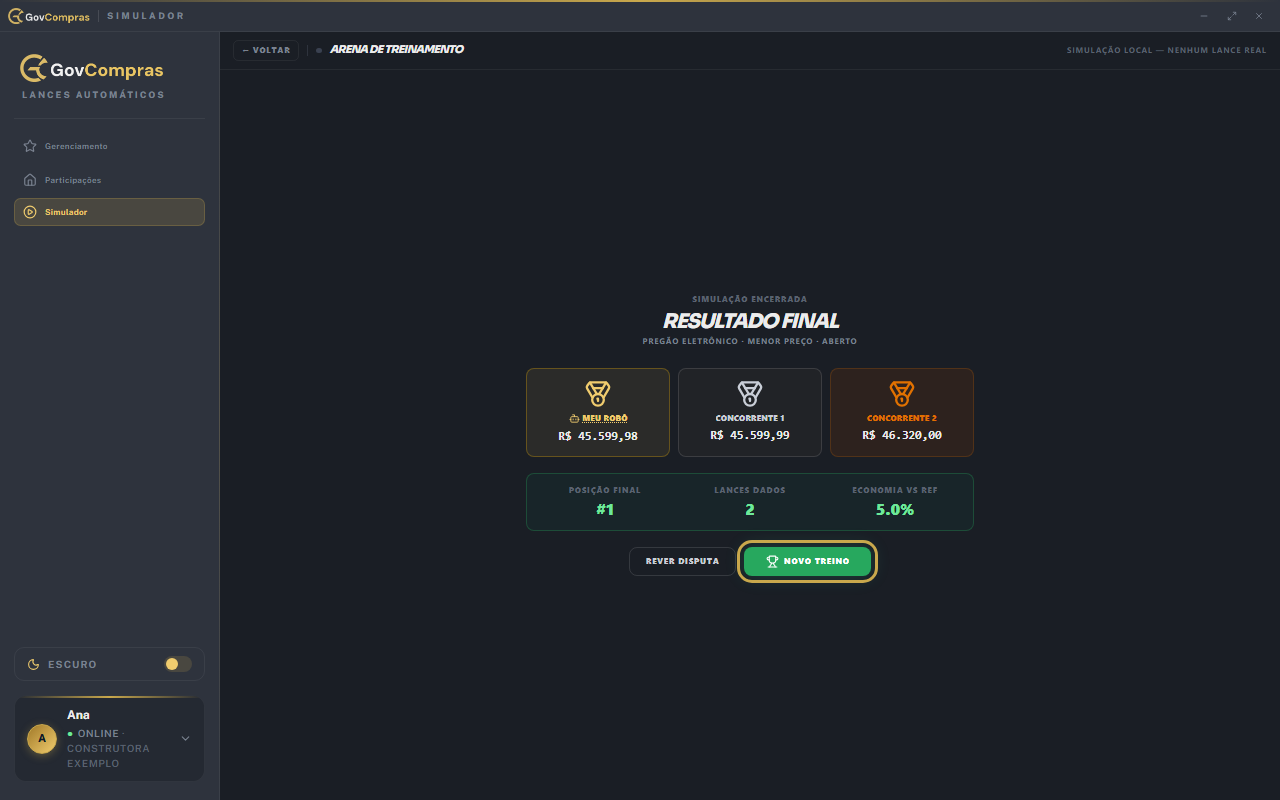
Task: Click the Arena de Treinamento title
Action: [x=397, y=49]
